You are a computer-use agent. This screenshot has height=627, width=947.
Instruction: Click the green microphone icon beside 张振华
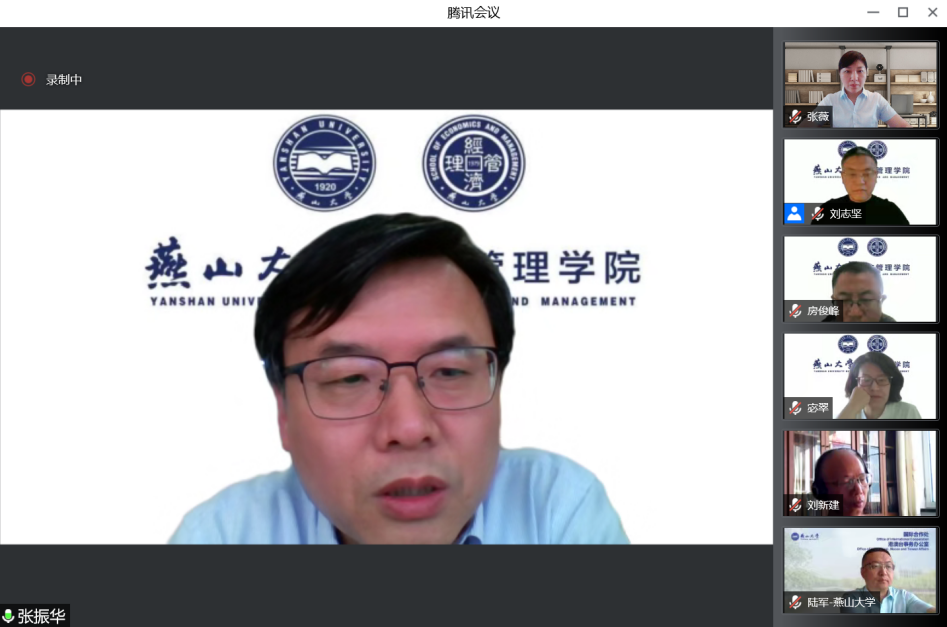pyautogui.click(x=9, y=616)
